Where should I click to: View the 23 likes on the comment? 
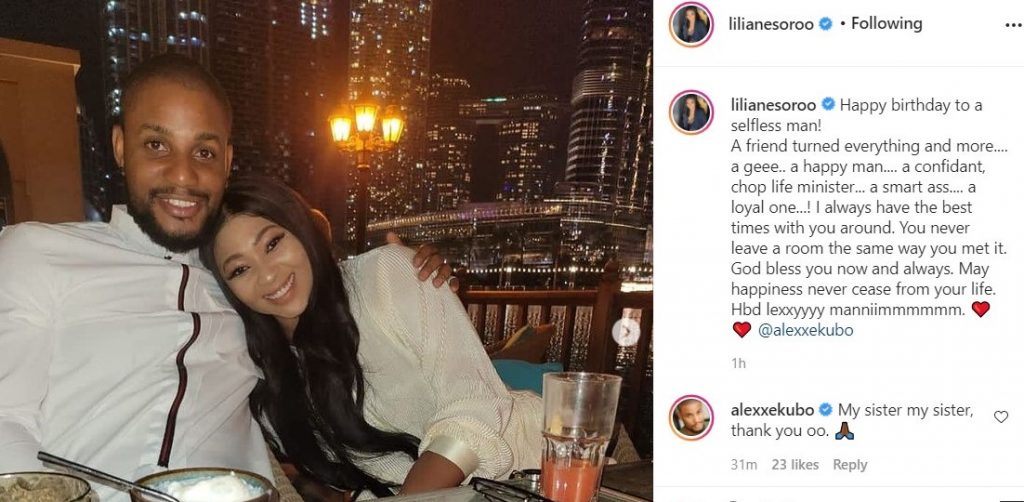795,465
